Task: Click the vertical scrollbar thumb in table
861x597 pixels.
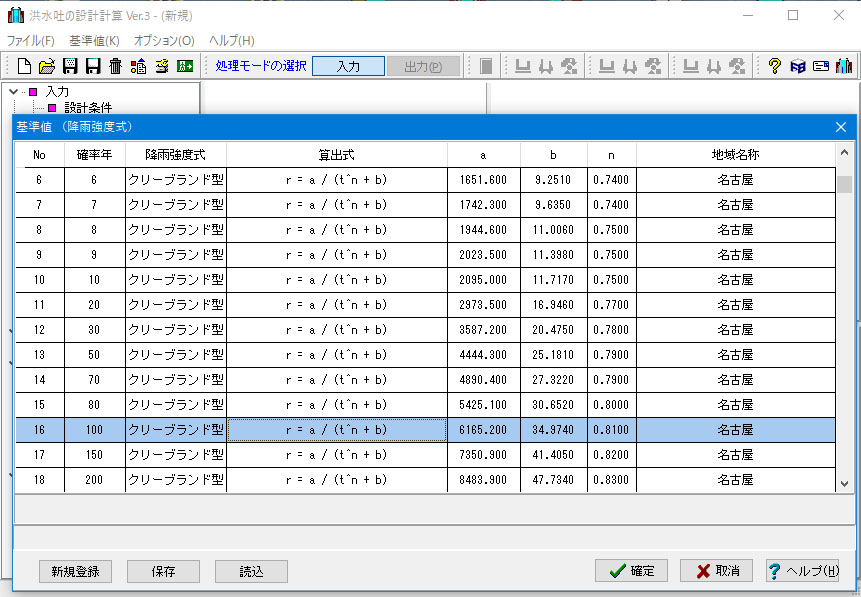Action: tap(845, 184)
